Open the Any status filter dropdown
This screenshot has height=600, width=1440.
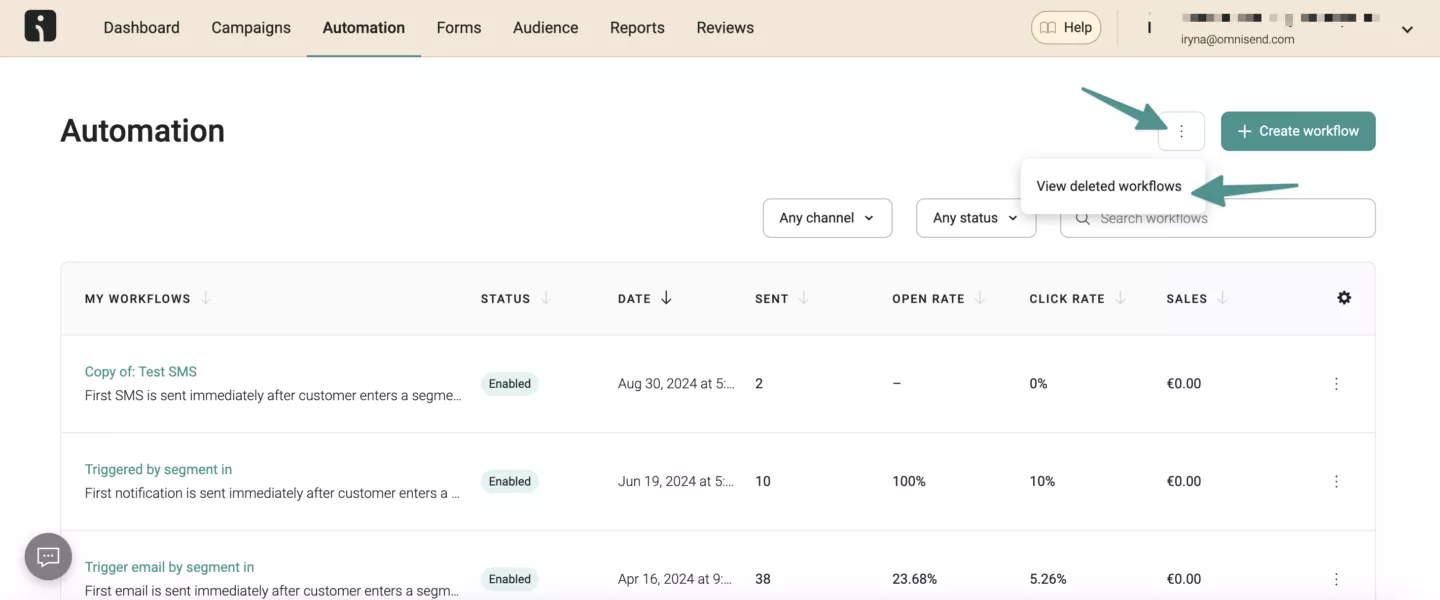click(976, 218)
